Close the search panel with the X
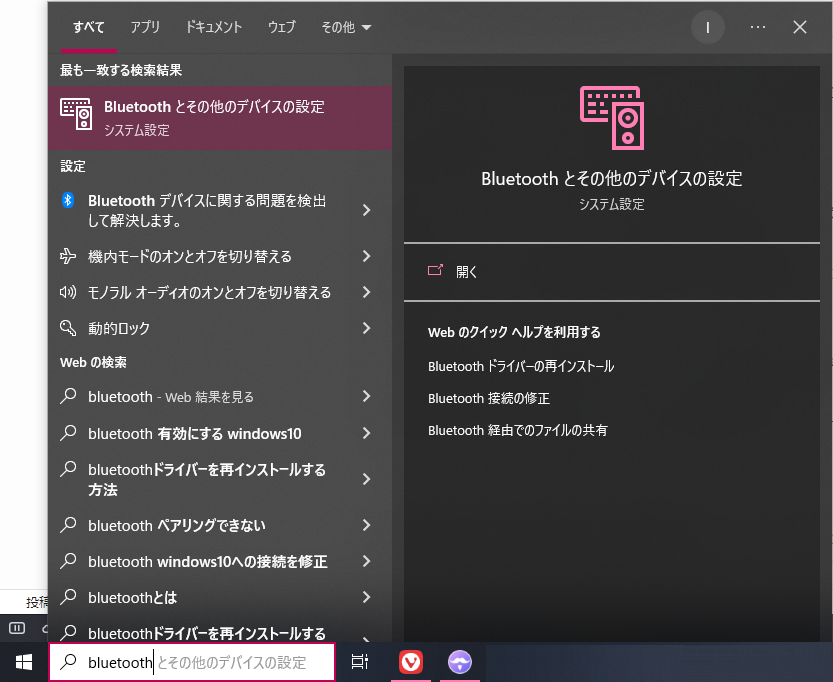 coord(800,27)
